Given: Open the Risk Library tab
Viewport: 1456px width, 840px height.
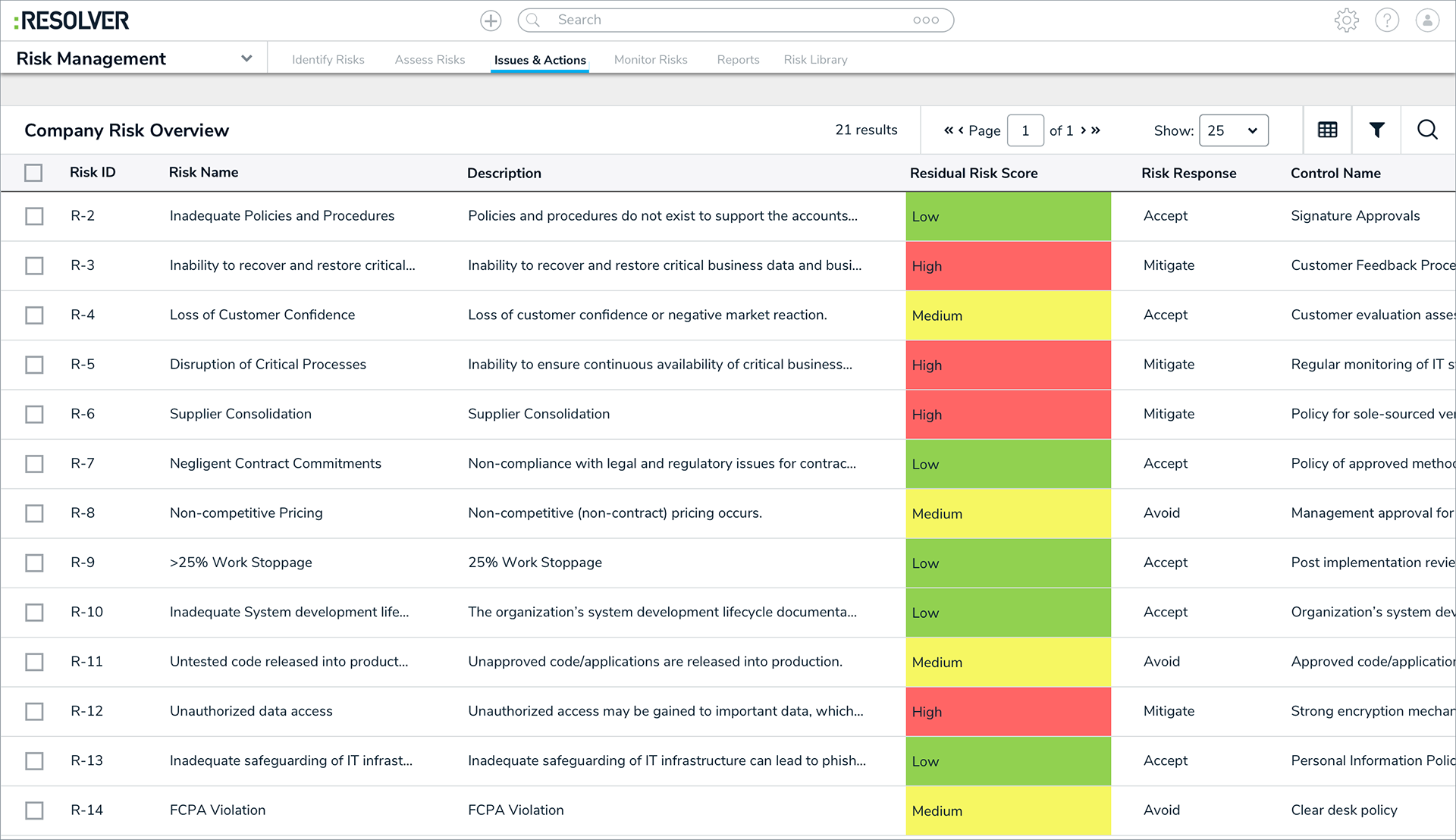Looking at the screenshot, I should pos(815,59).
